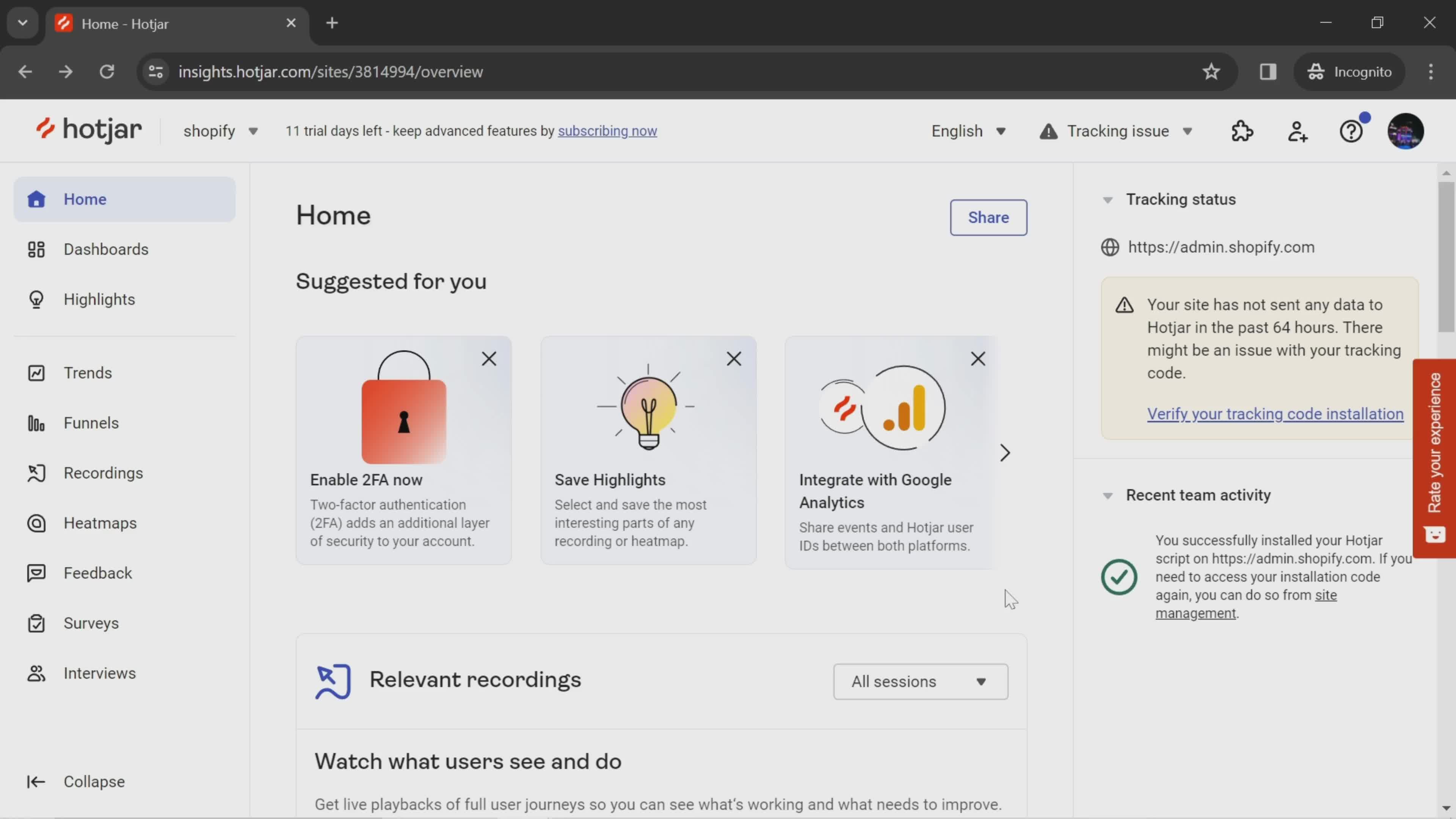Click the Dashboards sidebar icon
Screen dimensions: 1456x819
click(35, 249)
